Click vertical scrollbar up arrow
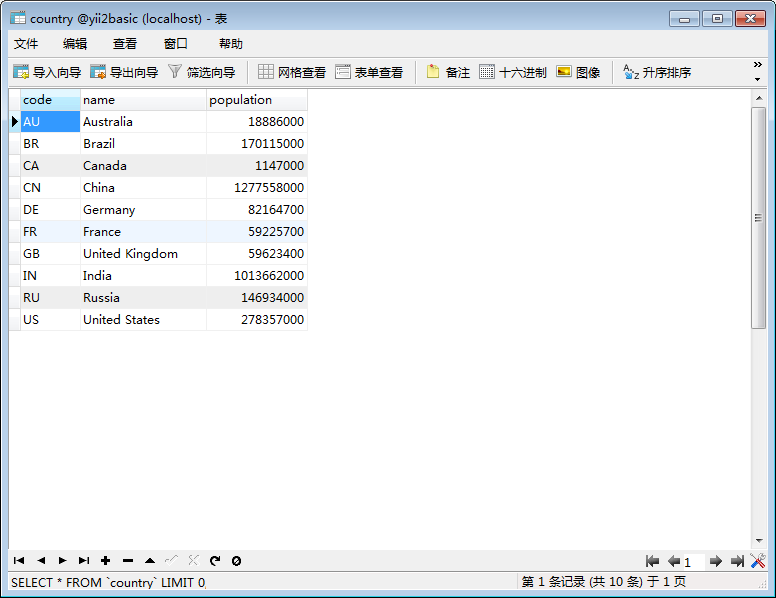776x598 pixels. pos(758,98)
